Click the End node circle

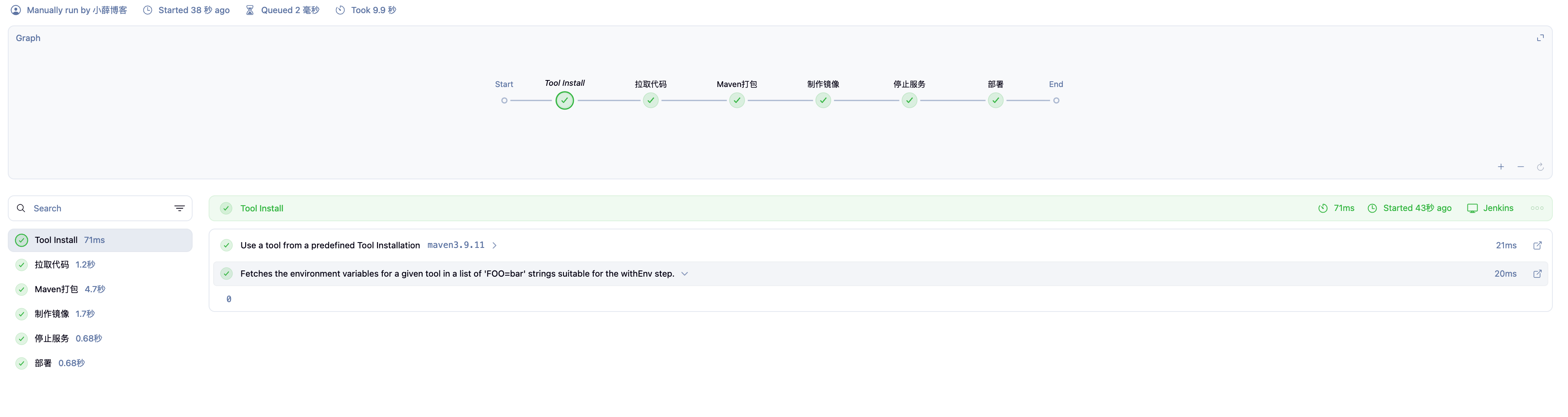point(1056,101)
